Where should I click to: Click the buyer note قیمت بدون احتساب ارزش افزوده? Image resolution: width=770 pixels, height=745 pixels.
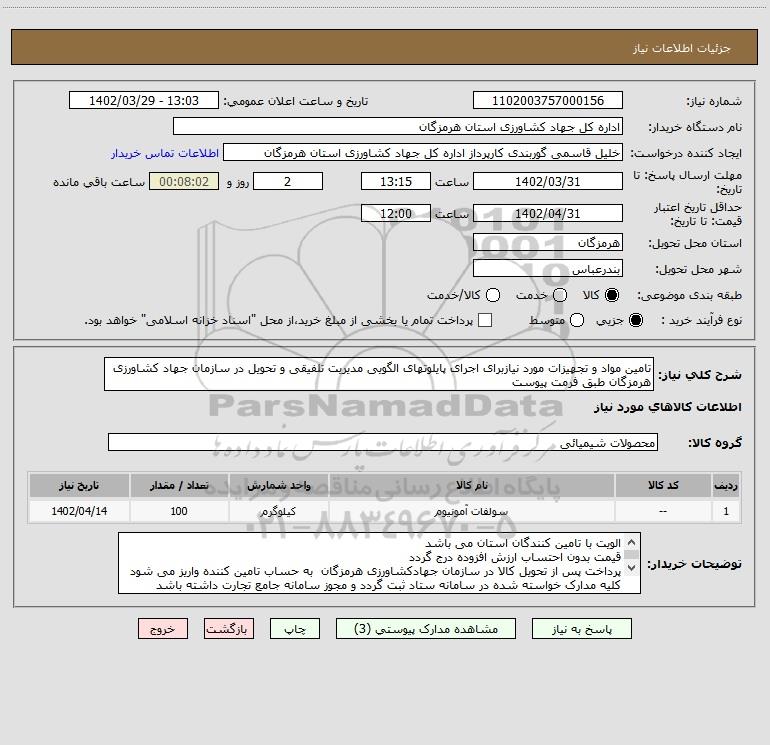(x=515, y=557)
